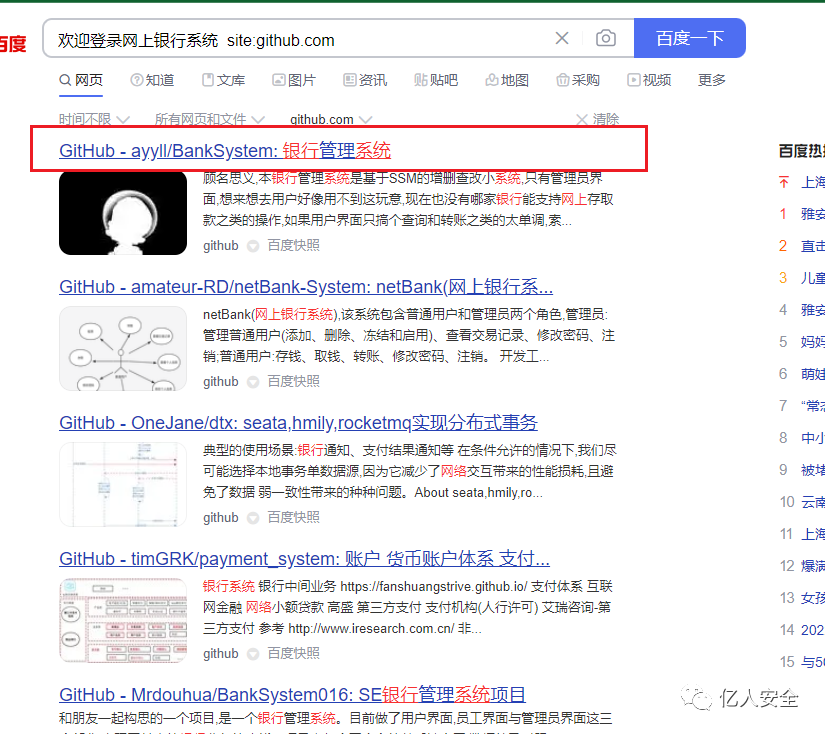The width and height of the screenshot is (825, 734).
Task: Click the Baidu logo
Action: tap(13, 43)
